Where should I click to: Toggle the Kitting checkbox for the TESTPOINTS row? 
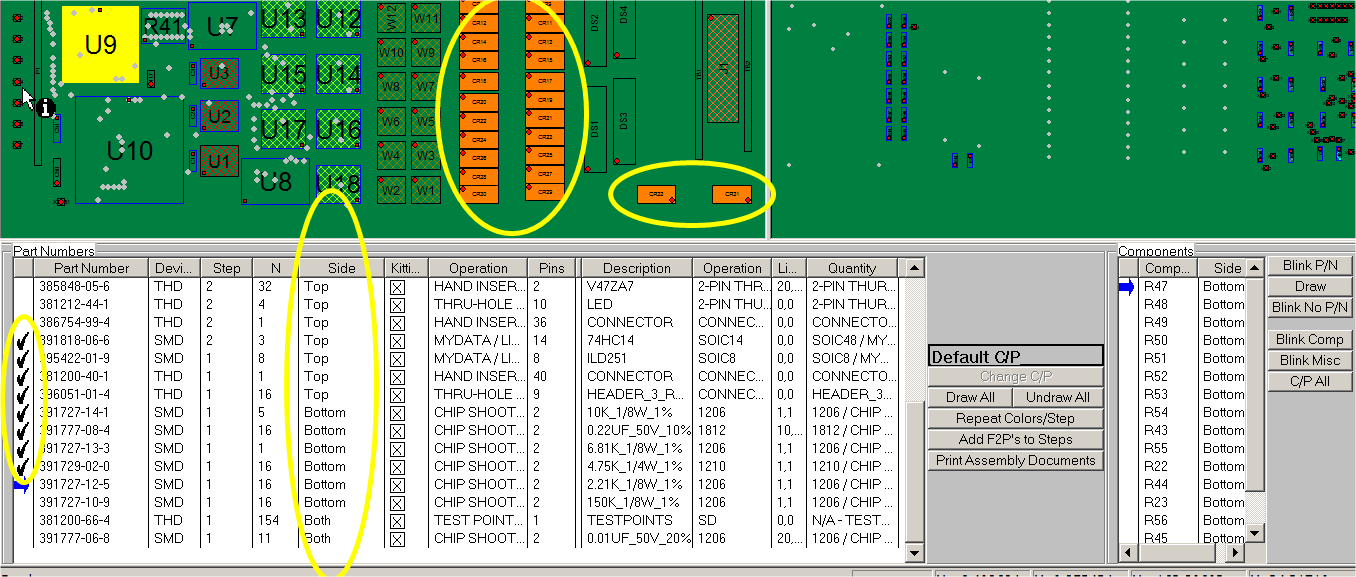pyautogui.click(x=397, y=521)
